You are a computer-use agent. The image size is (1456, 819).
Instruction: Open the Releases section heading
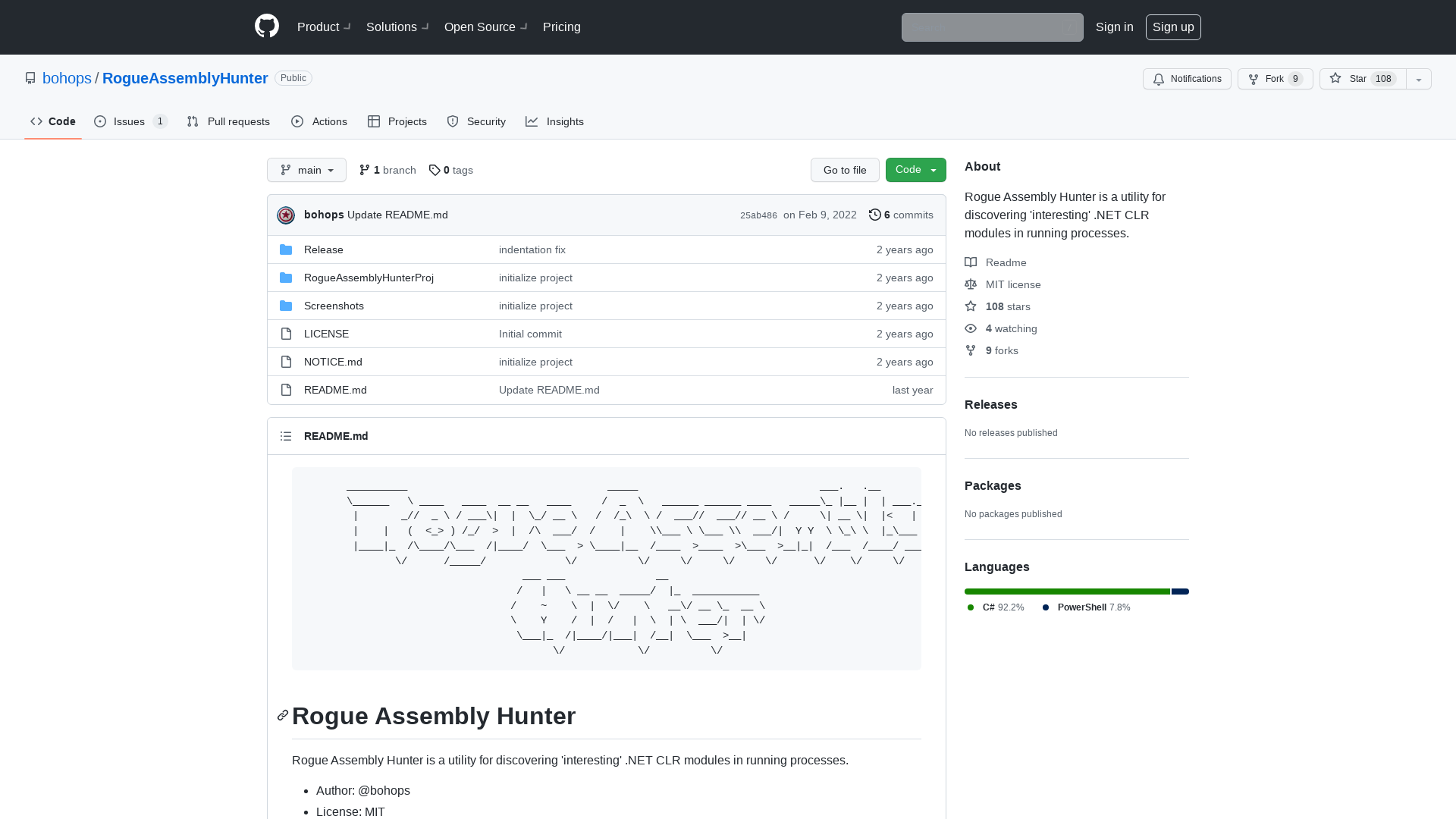click(x=991, y=404)
